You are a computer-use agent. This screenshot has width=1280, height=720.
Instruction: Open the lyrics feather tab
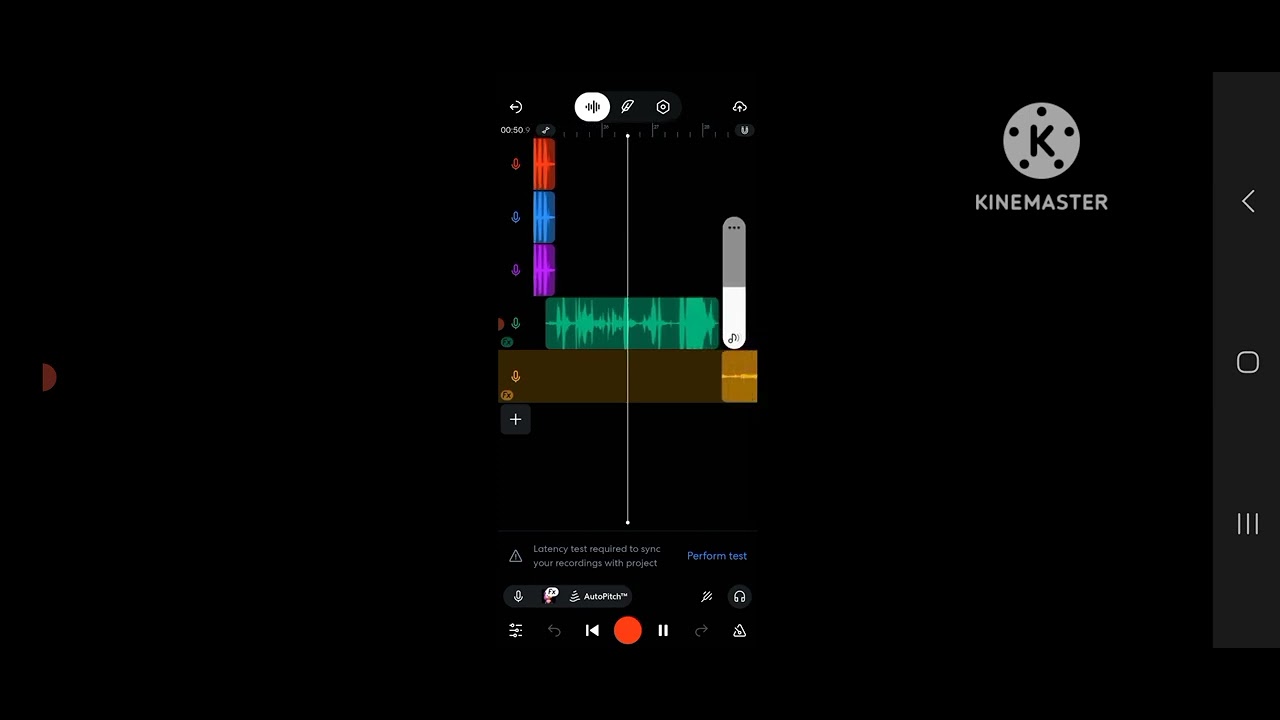tap(628, 107)
